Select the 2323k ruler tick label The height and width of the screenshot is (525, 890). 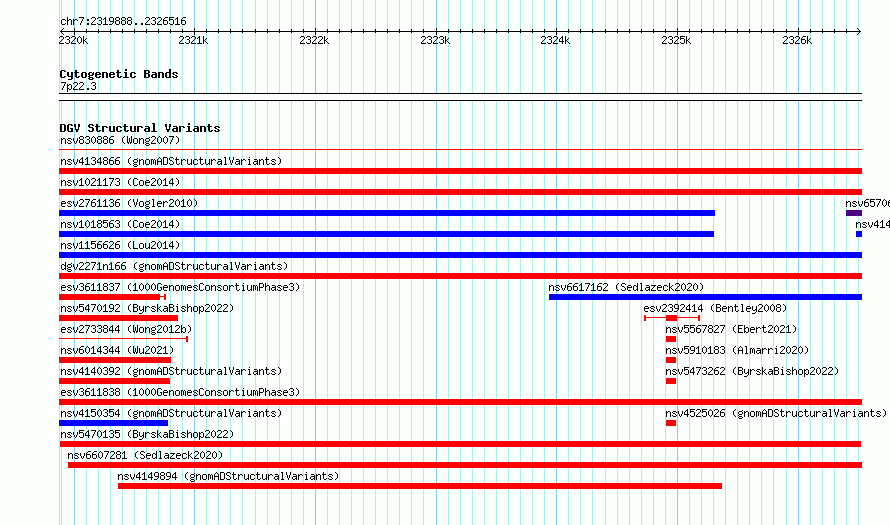[435, 40]
